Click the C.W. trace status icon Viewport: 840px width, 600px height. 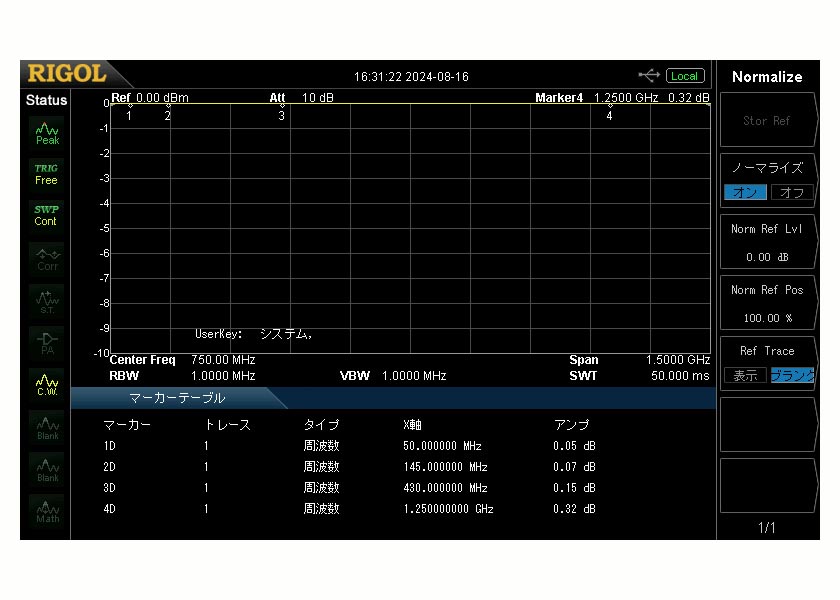(47, 384)
